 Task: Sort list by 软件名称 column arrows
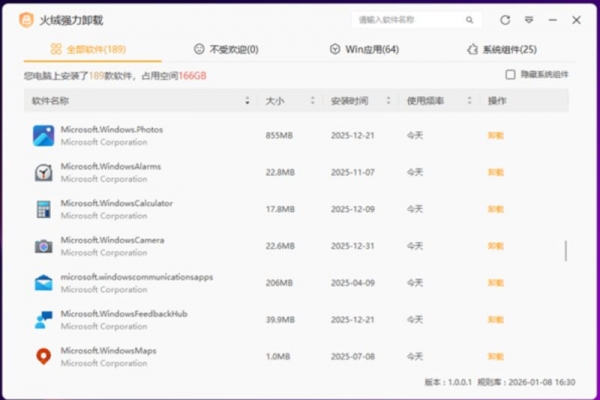[247, 101]
